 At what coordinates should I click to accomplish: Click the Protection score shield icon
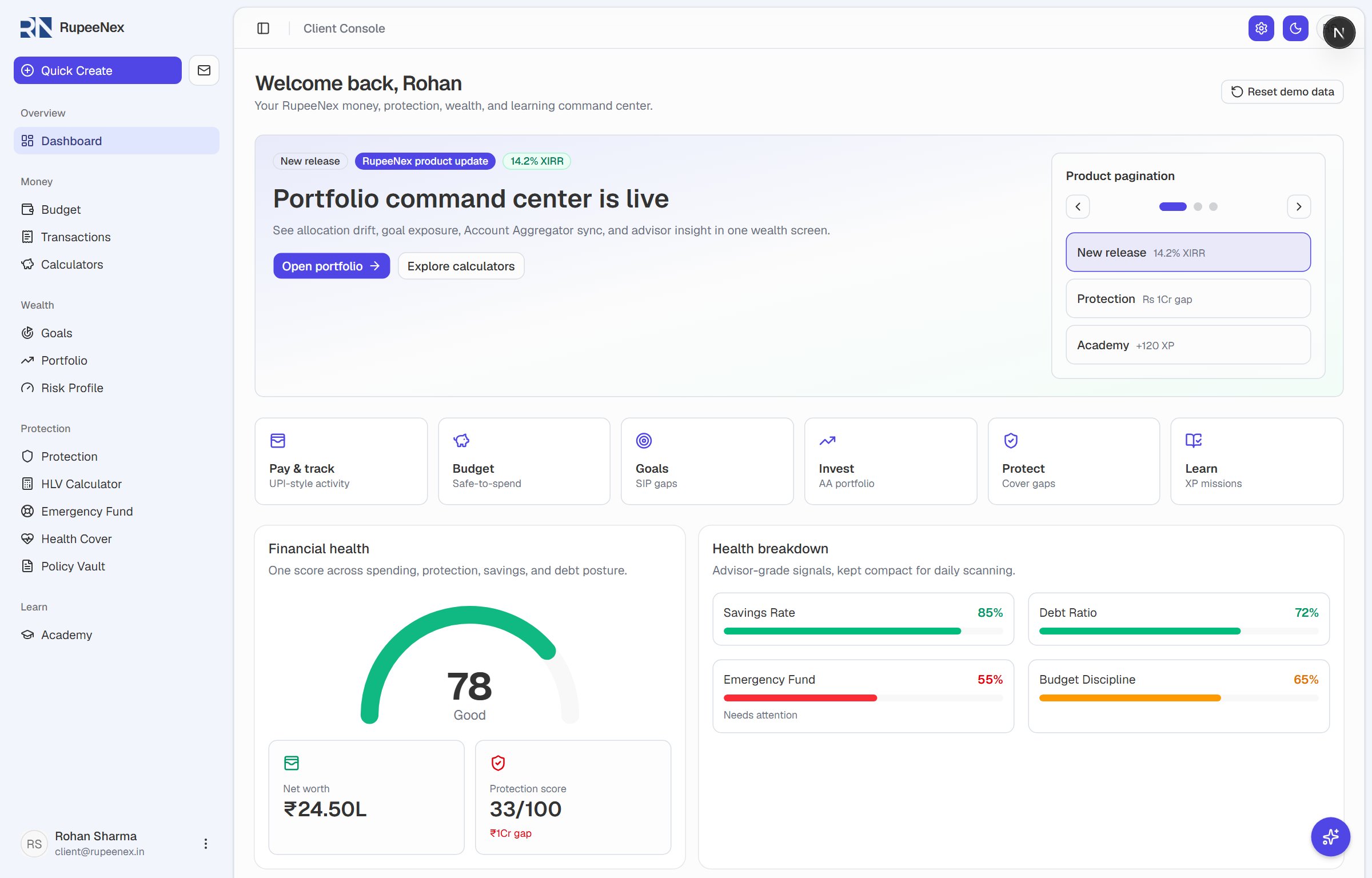(x=498, y=763)
